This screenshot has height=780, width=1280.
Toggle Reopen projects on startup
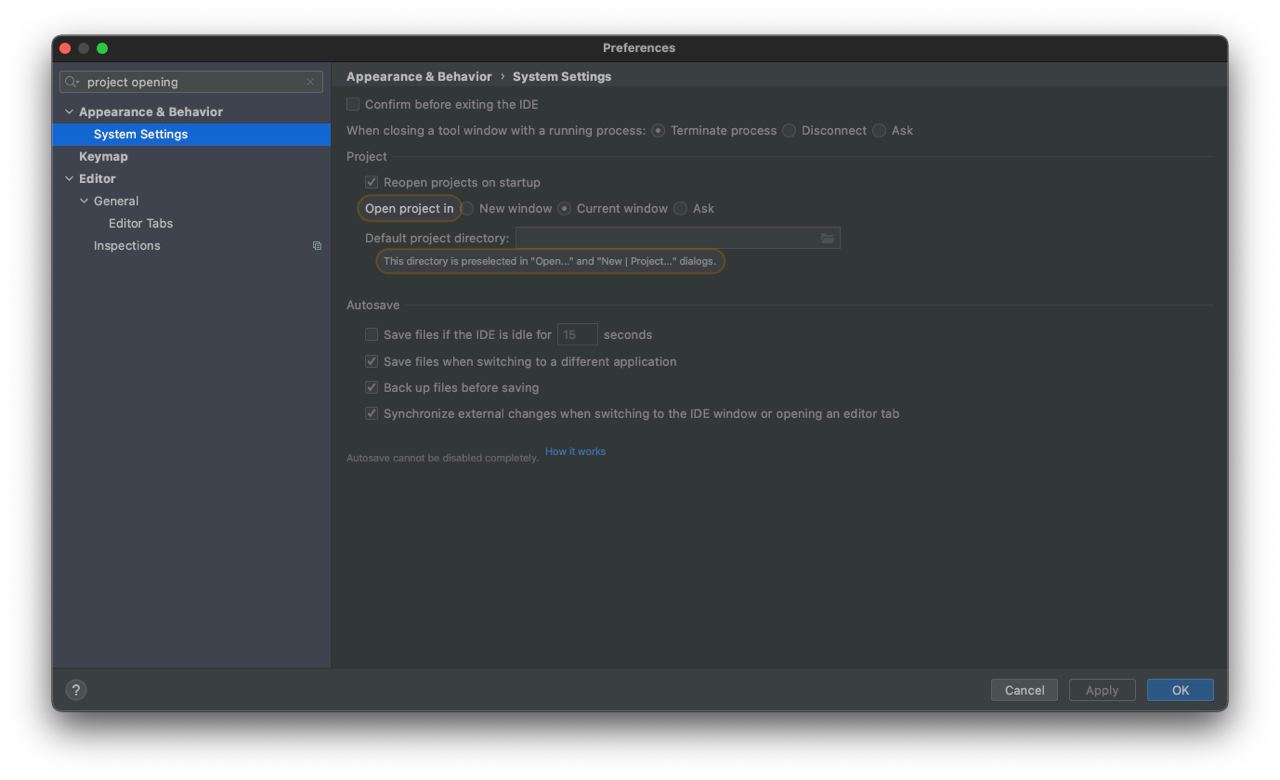[371, 182]
